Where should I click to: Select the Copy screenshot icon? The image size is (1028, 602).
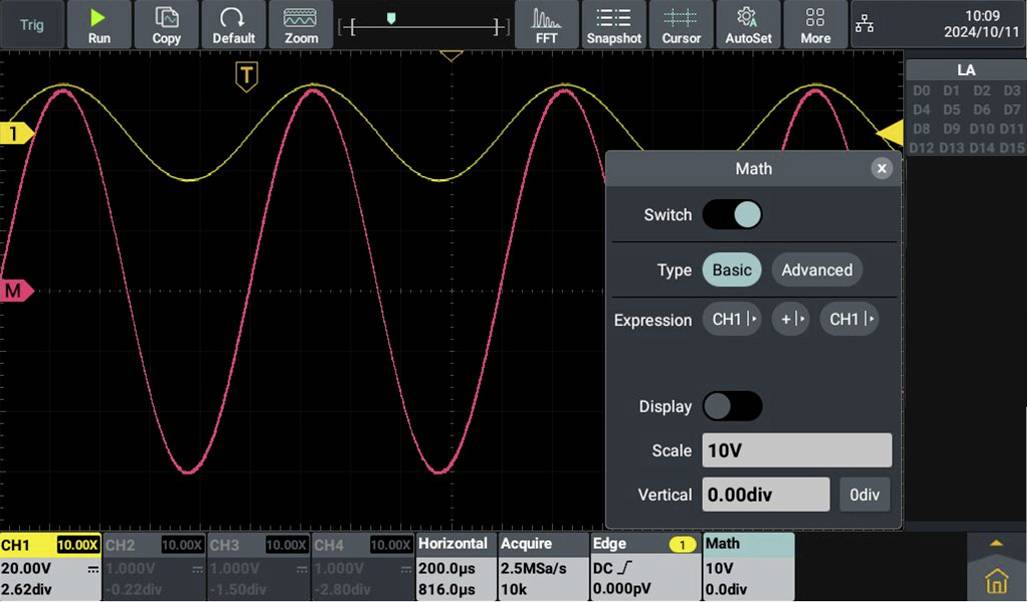click(x=166, y=24)
